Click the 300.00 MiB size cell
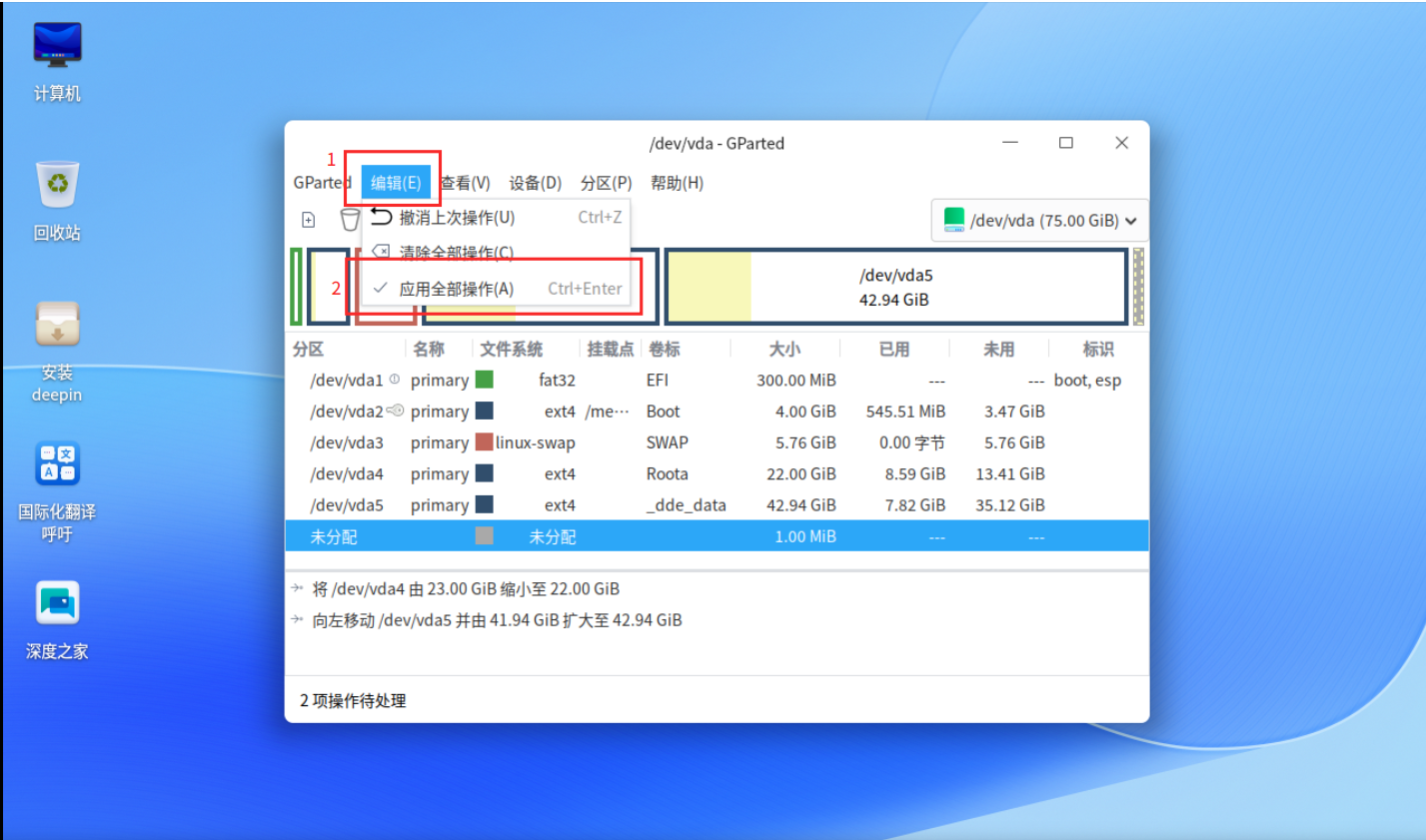 [795, 380]
